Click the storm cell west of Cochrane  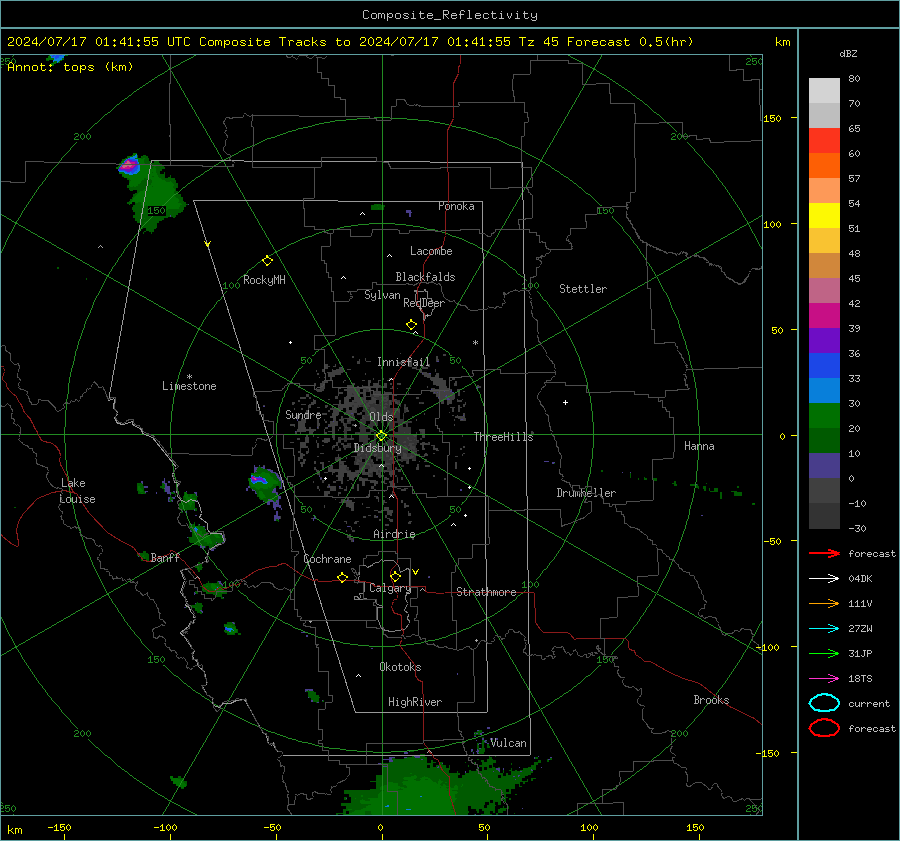(264, 483)
